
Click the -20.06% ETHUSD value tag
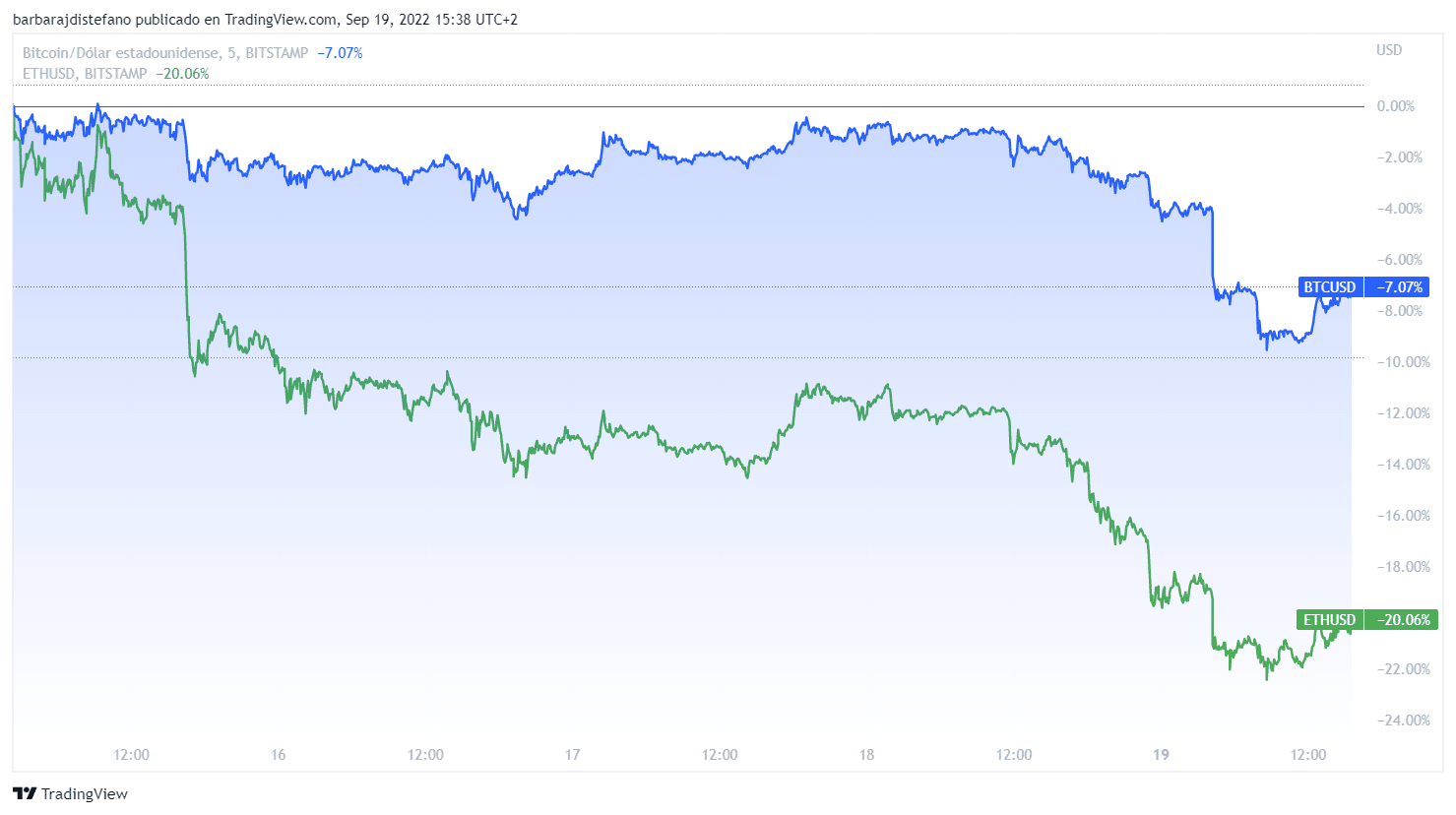[1404, 620]
